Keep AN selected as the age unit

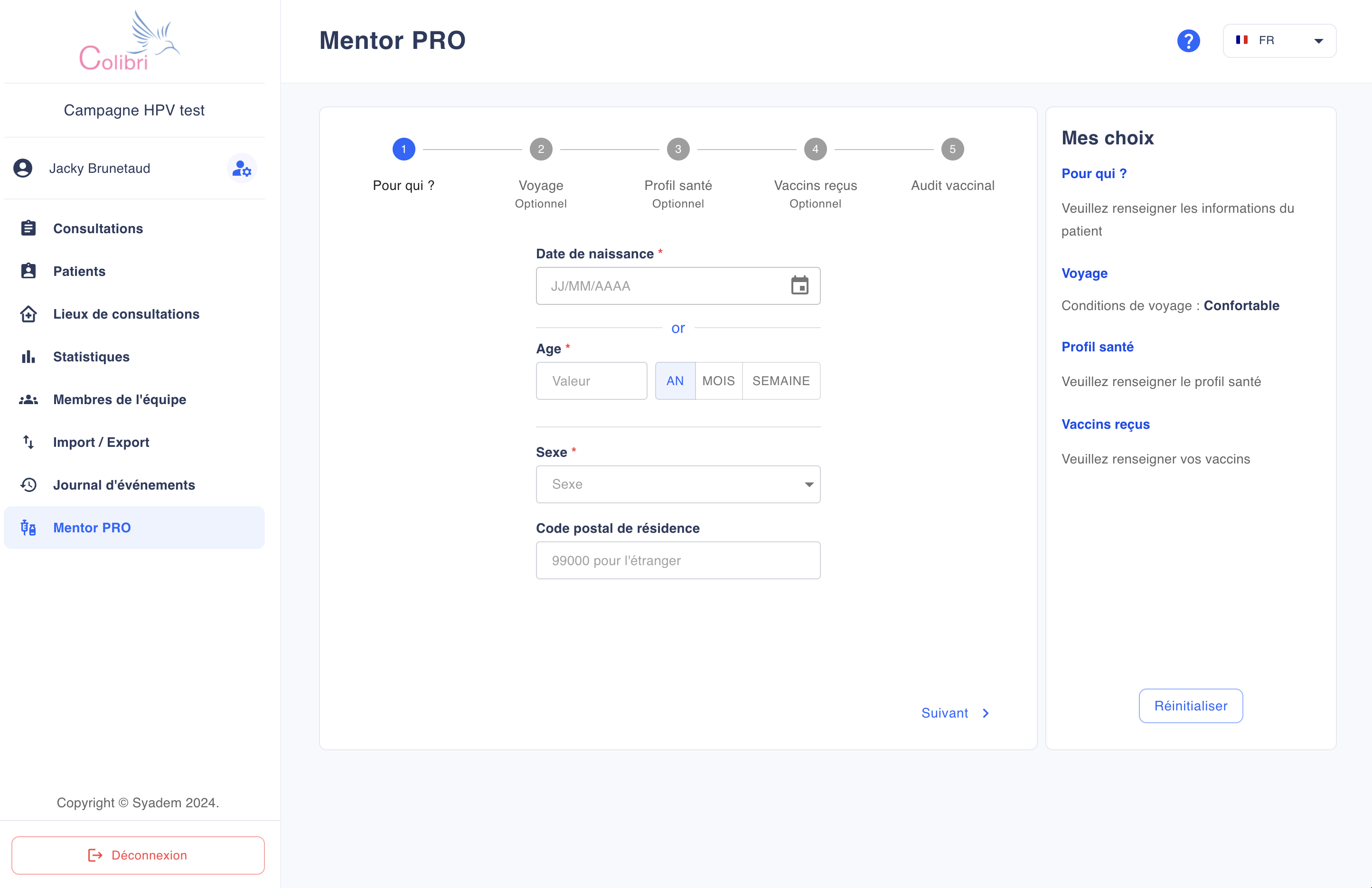click(x=675, y=380)
